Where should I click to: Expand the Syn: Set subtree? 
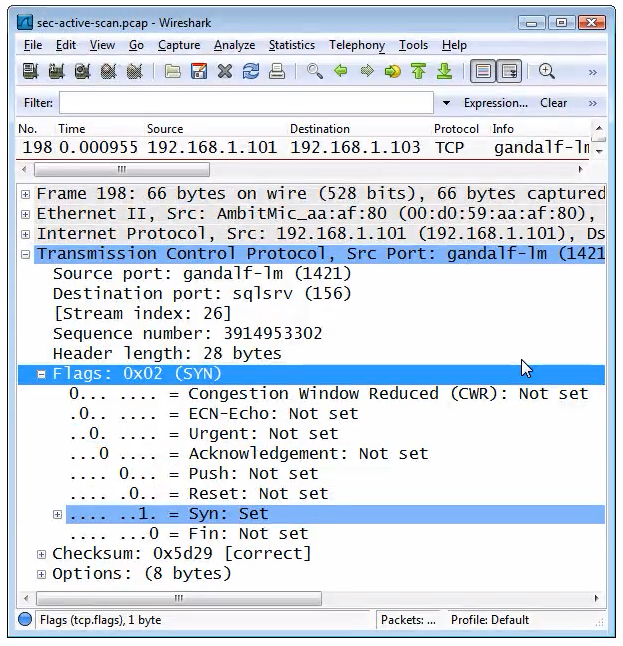coord(58,514)
